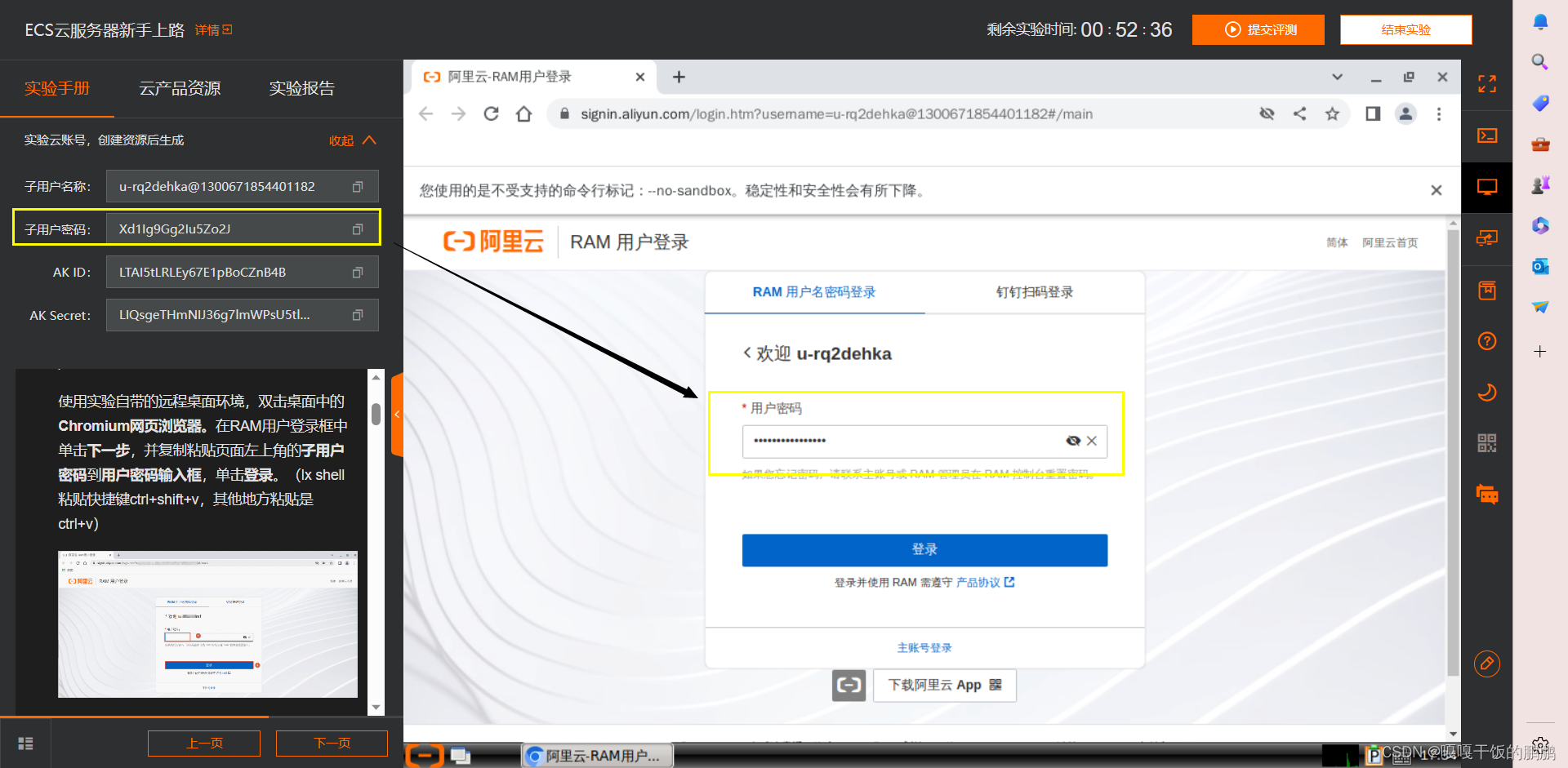Go to Chromium home page
1568x768 pixels.
(523, 114)
